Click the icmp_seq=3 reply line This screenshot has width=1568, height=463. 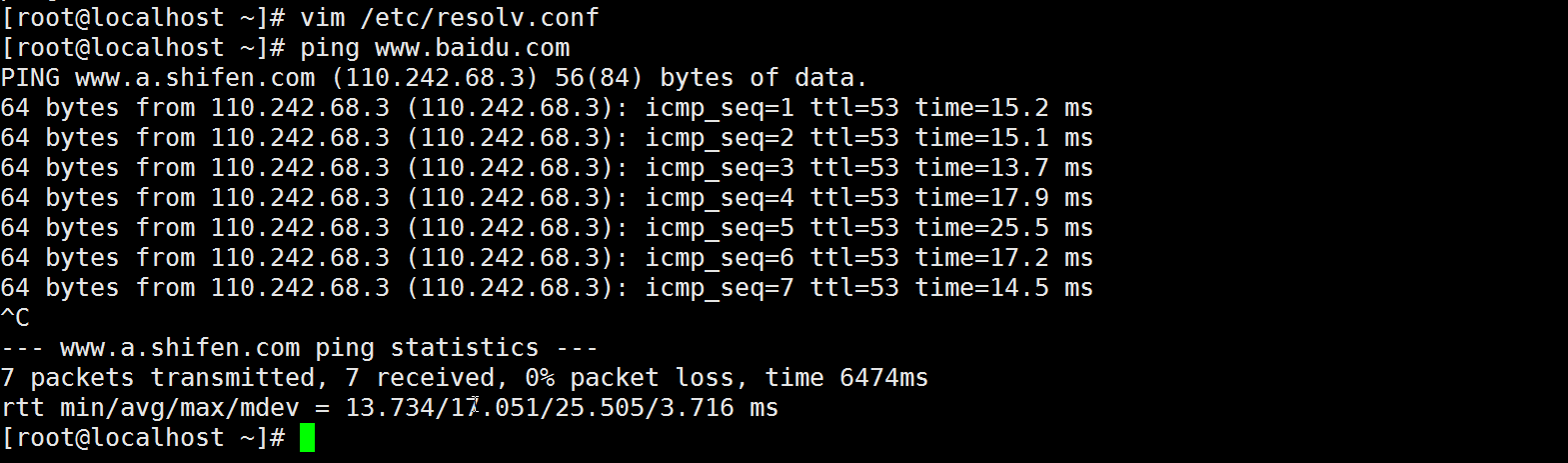pos(546,168)
